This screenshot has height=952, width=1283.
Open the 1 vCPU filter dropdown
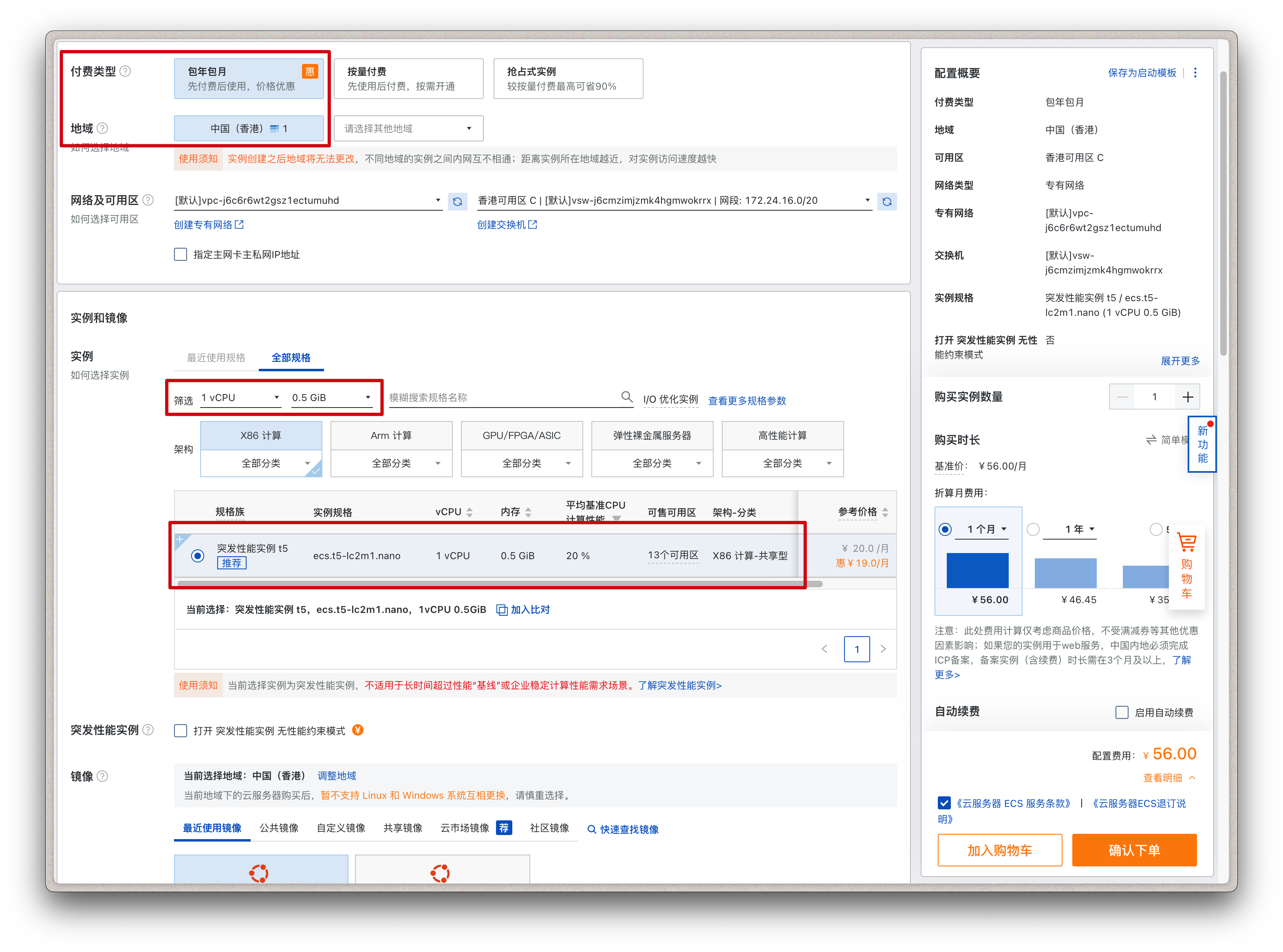coord(240,398)
